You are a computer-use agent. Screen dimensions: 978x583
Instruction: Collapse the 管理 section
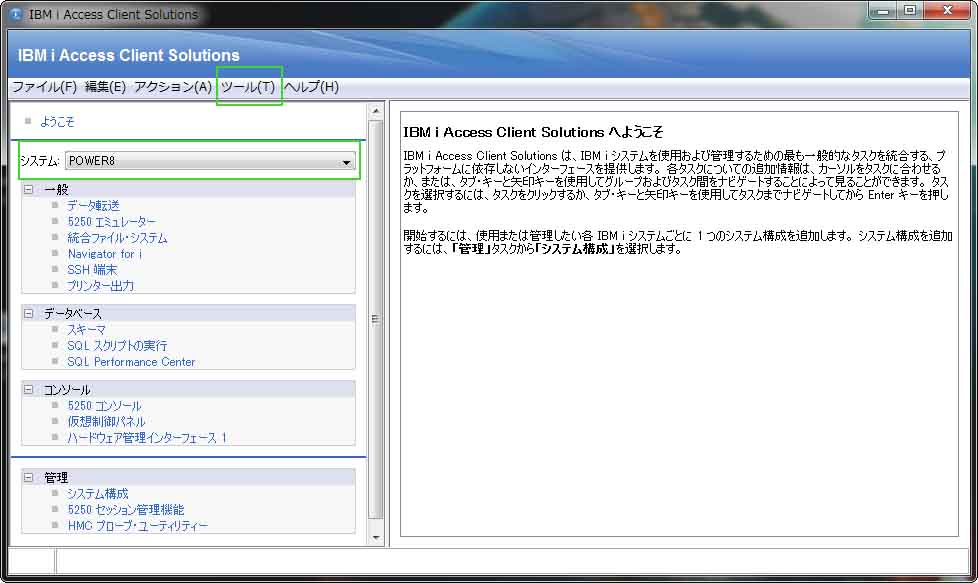(x=29, y=478)
